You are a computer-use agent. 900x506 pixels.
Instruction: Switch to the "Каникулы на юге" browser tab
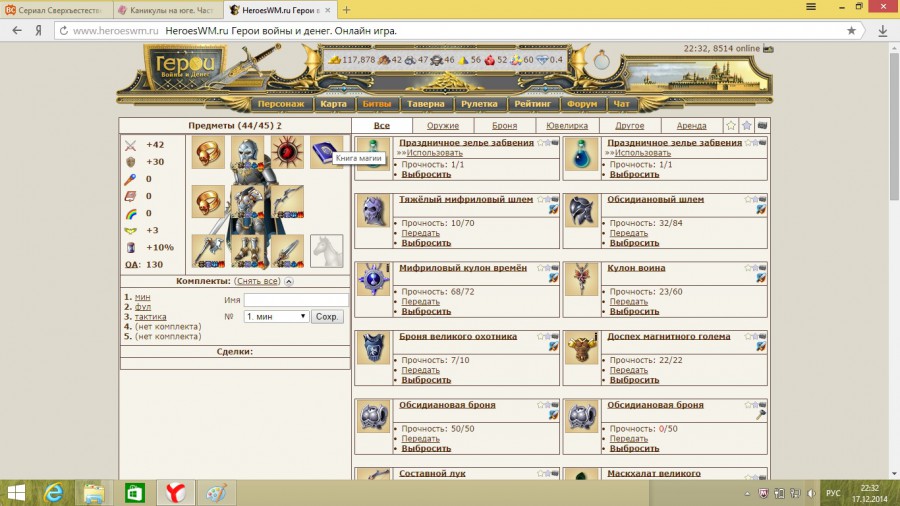166,10
